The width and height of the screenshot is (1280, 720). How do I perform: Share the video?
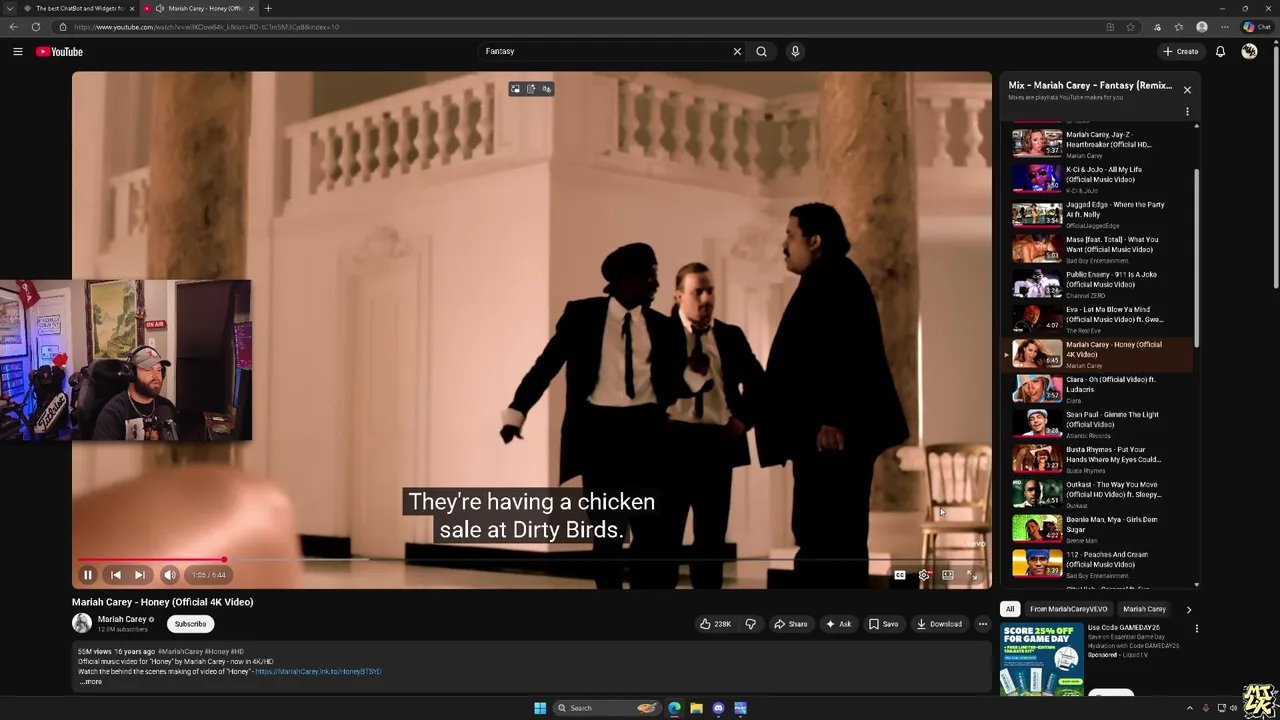790,624
